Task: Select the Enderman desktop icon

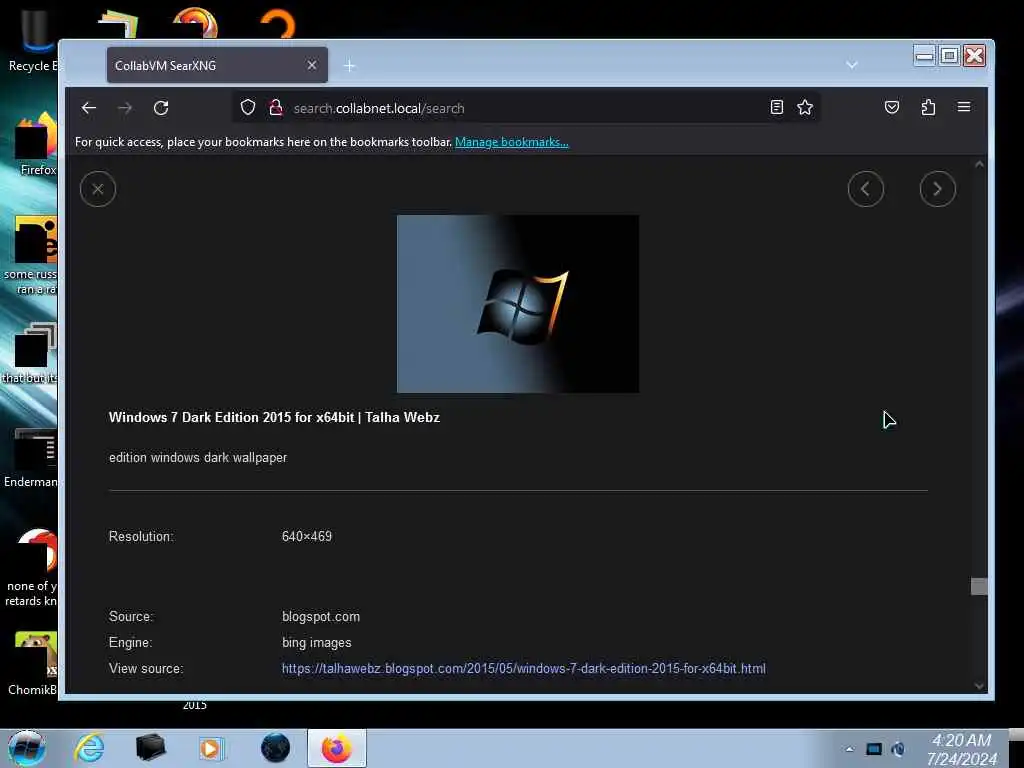Action: tap(31, 457)
